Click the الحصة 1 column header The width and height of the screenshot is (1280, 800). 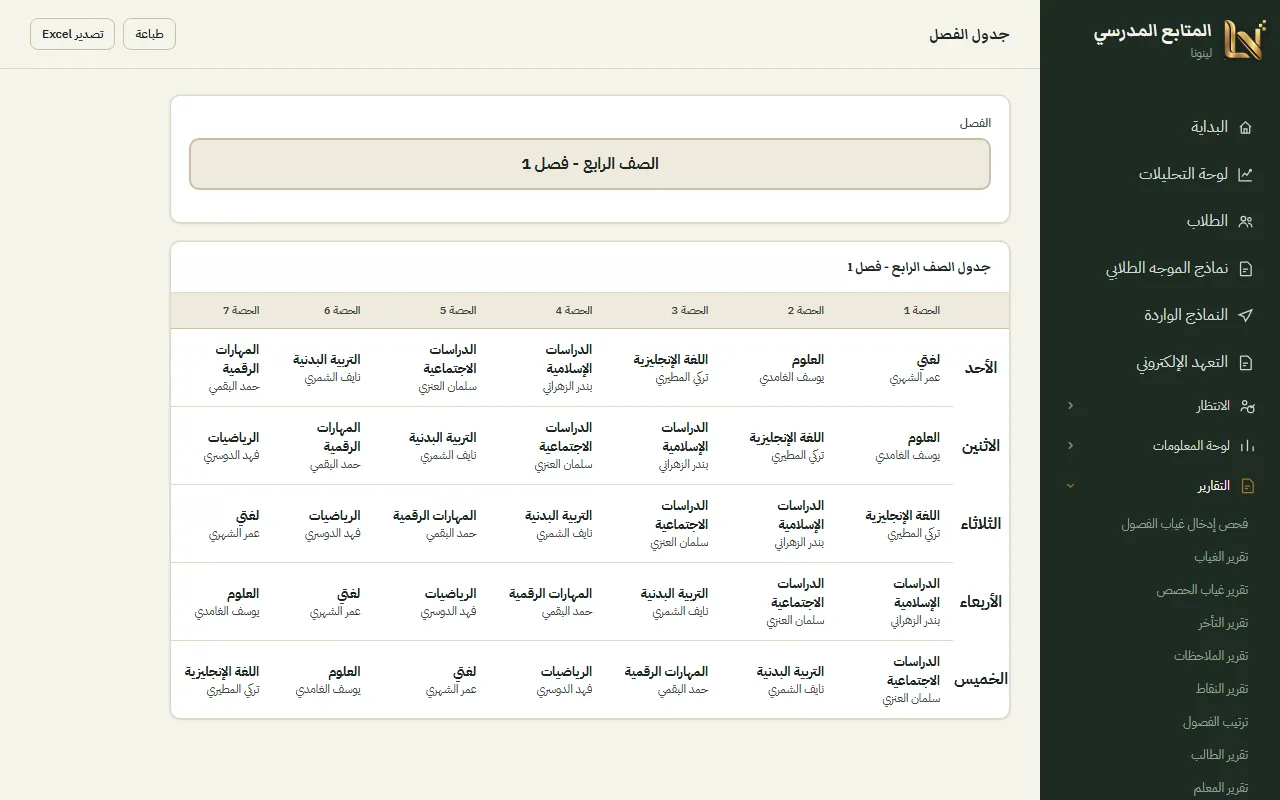(x=922, y=311)
